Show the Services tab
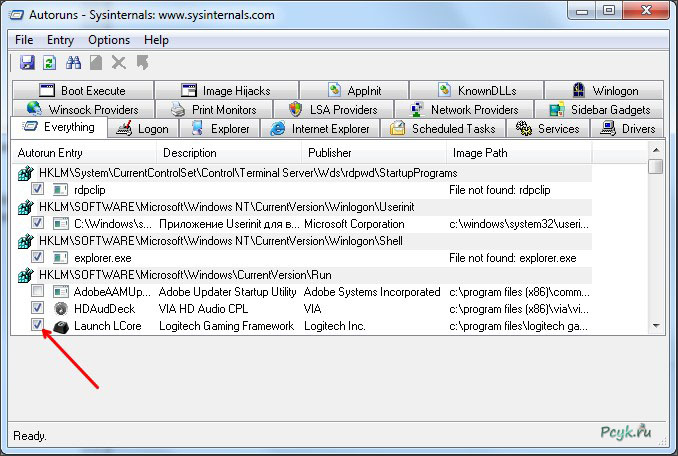 (548, 128)
